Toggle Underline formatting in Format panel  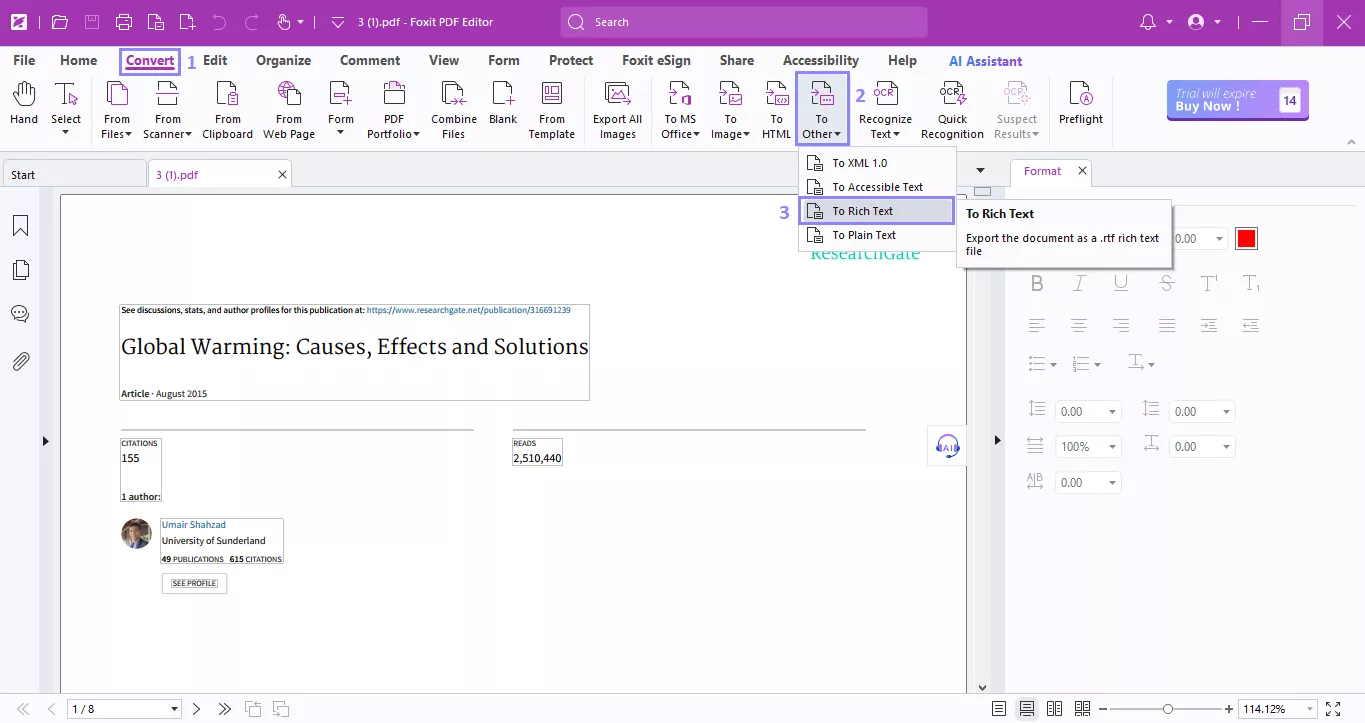coord(1121,284)
